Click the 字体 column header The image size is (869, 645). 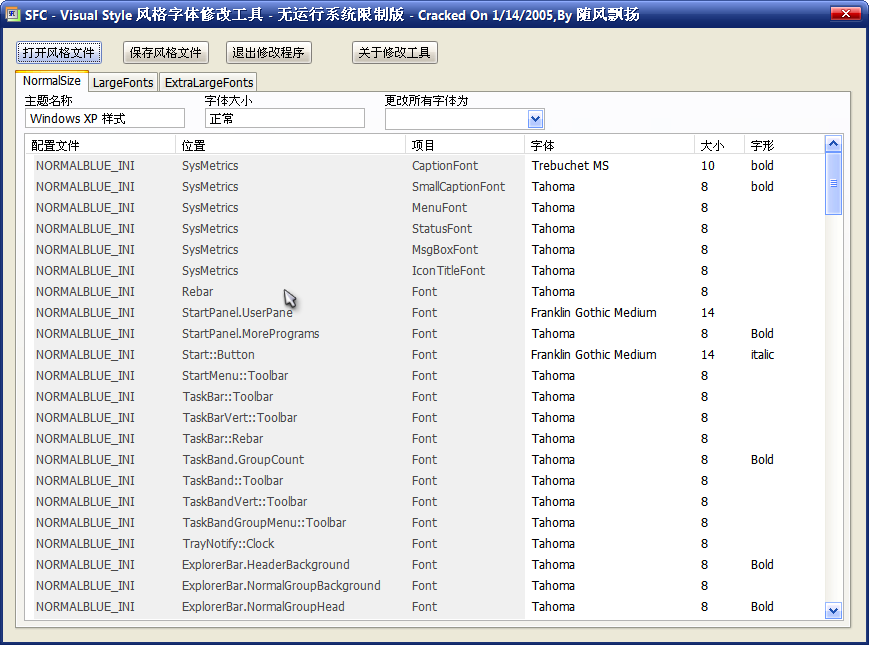point(609,145)
